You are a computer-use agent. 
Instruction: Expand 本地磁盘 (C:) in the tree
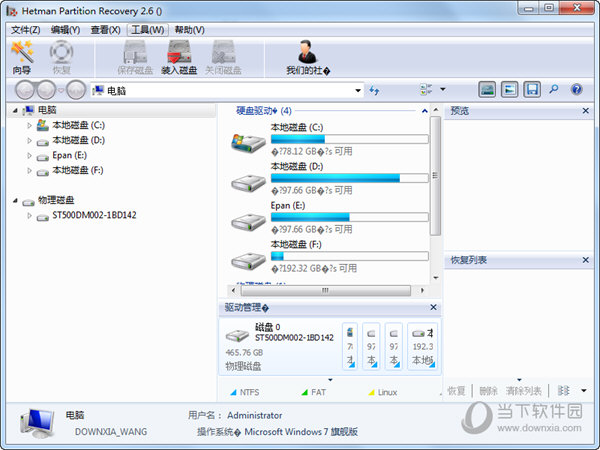tap(29, 125)
